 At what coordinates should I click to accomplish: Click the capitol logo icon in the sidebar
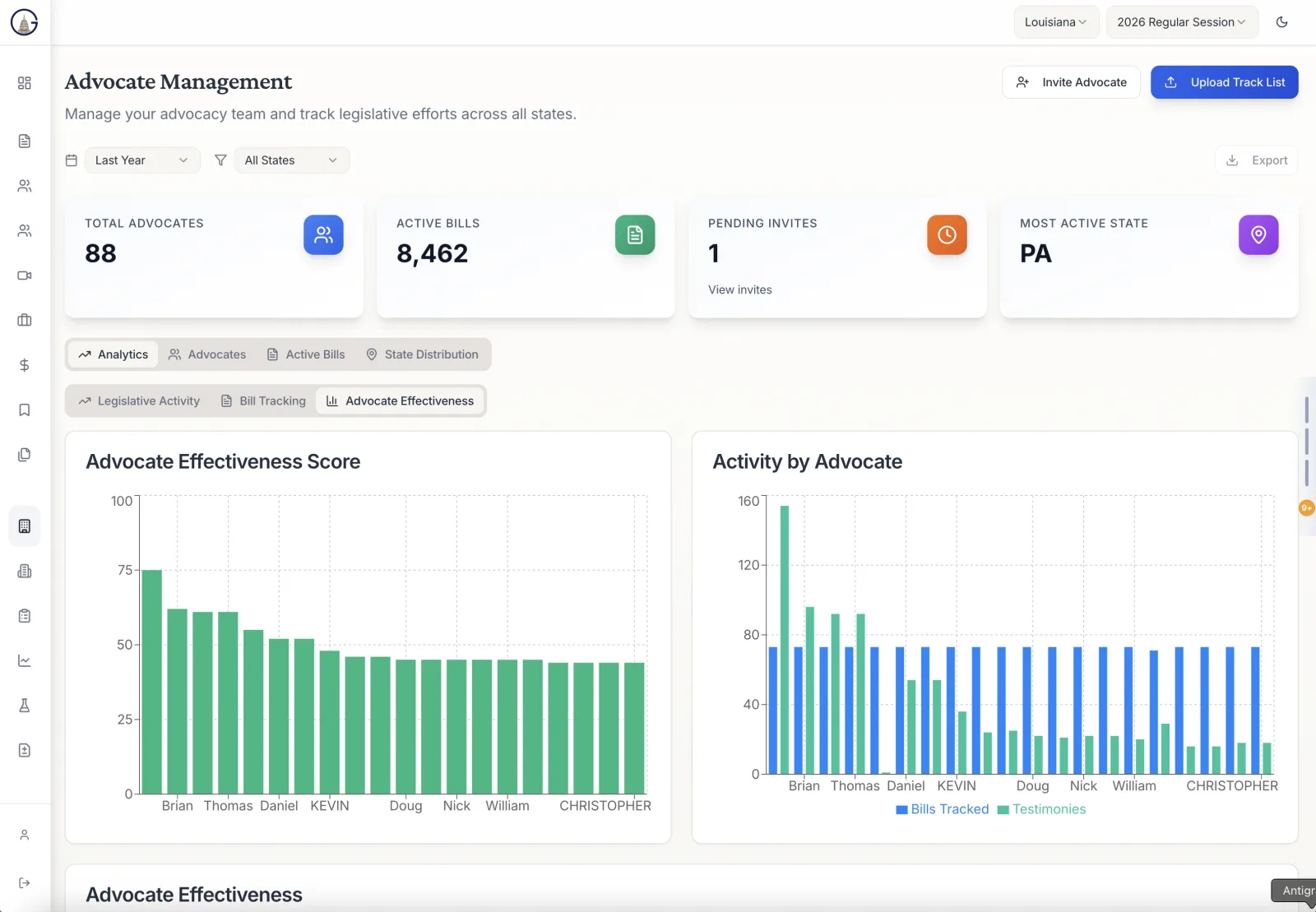[25, 22]
